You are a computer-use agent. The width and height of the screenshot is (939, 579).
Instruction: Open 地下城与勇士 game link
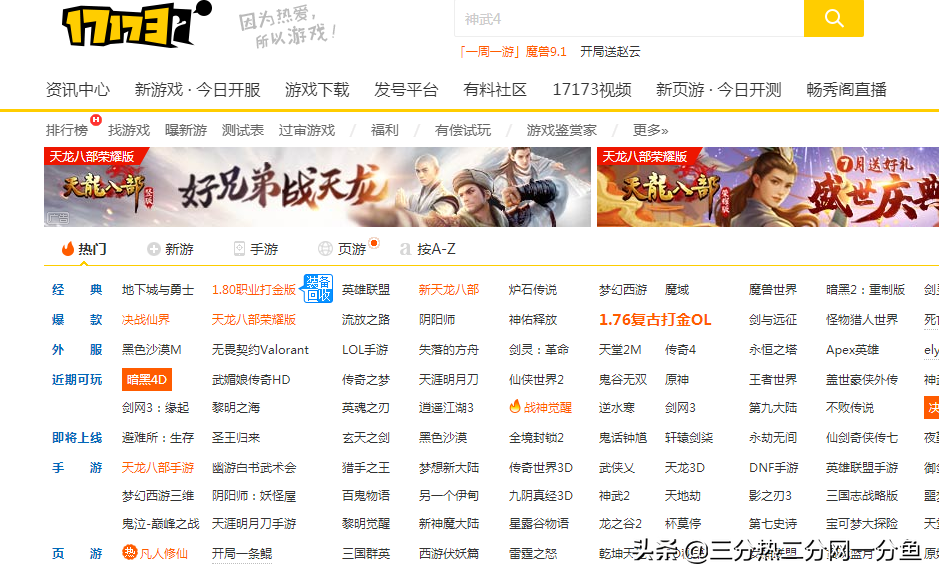[157, 290]
